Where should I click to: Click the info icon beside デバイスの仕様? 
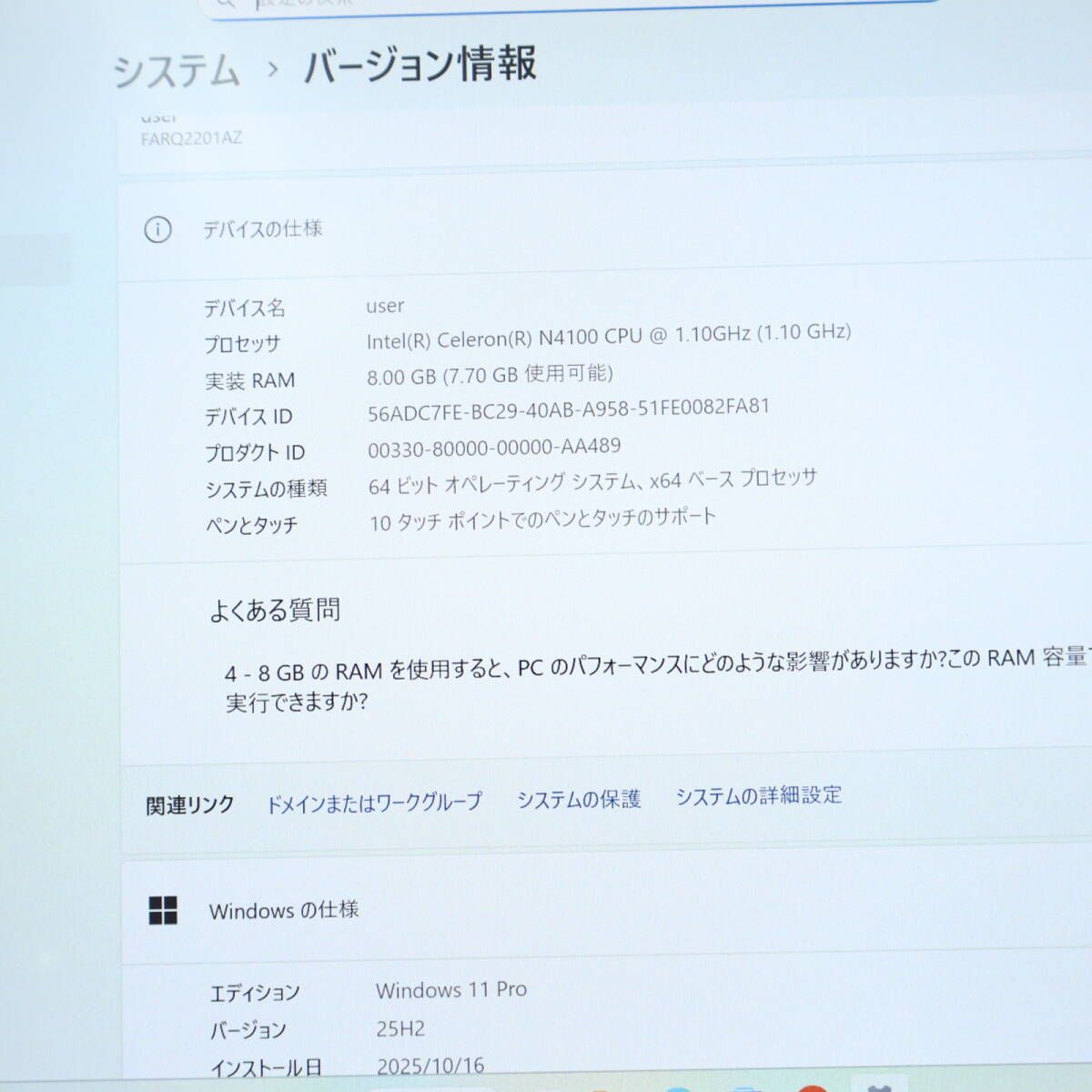click(160, 230)
